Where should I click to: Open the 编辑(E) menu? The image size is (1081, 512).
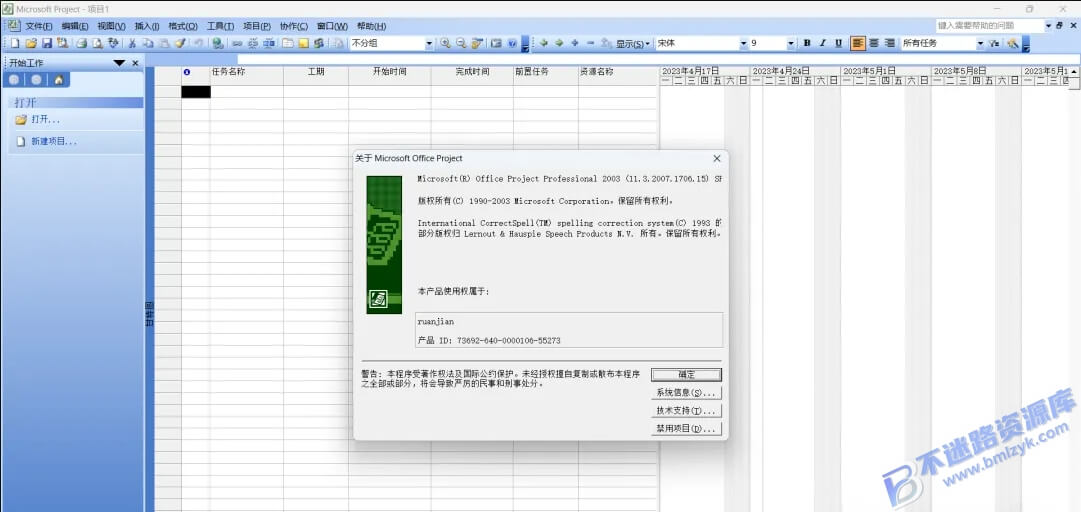74,26
